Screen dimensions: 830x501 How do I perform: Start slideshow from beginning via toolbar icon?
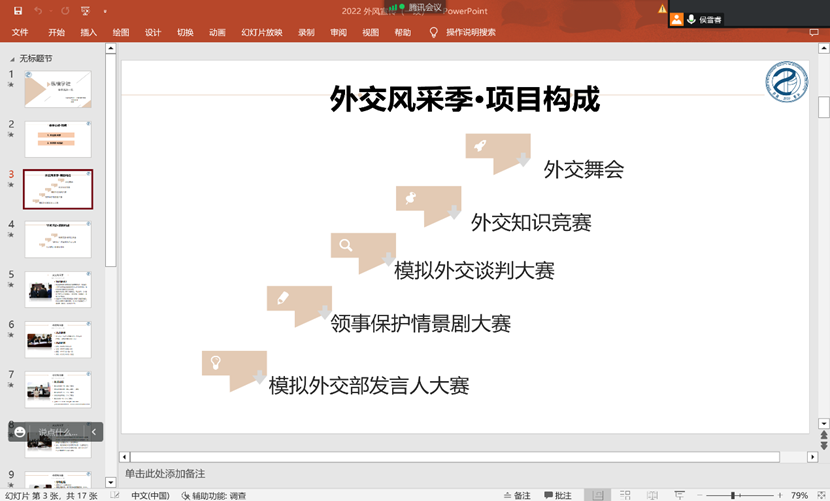click(x=85, y=11)
